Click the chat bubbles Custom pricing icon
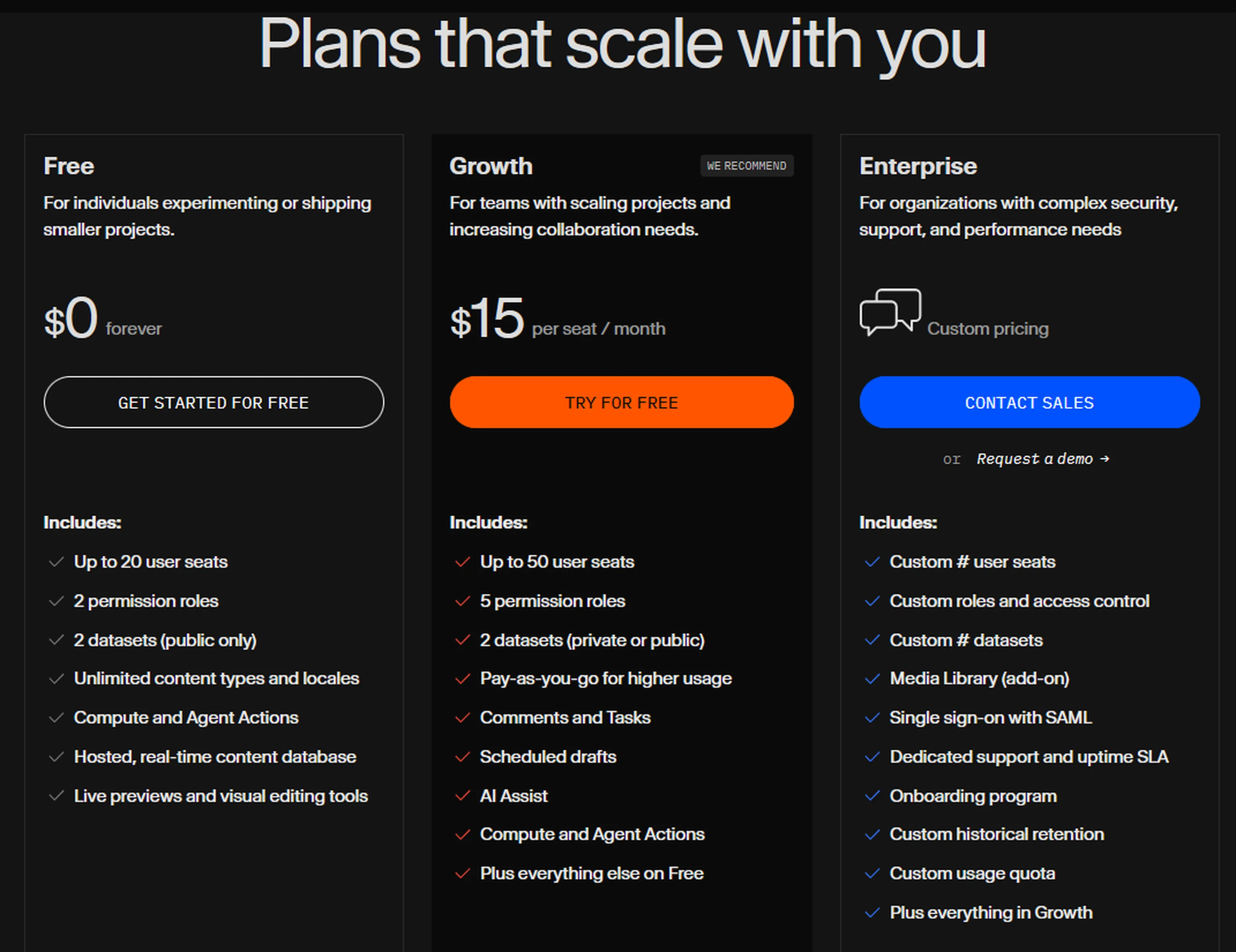 (890, 312)
